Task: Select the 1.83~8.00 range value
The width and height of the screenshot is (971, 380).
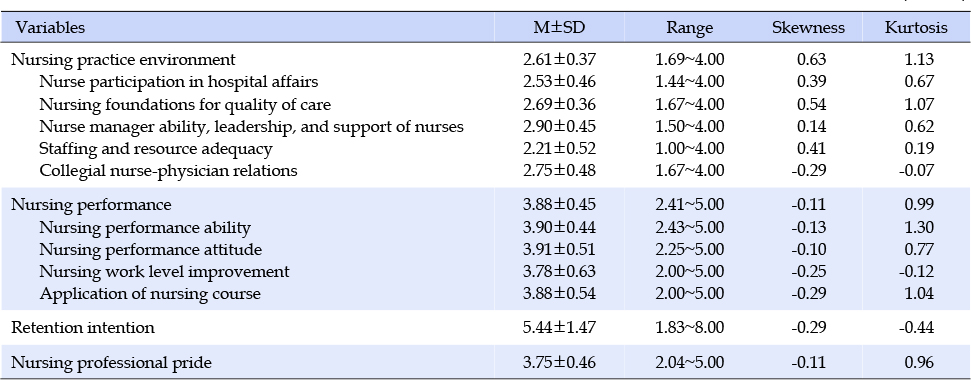Action: (689, 327)
